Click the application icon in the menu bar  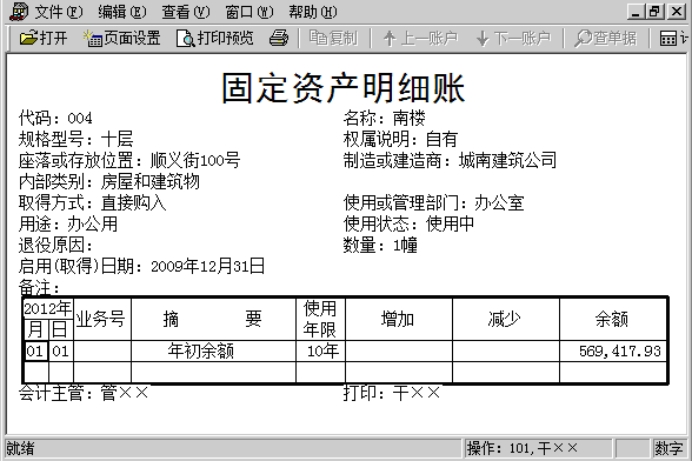(16, 11)
